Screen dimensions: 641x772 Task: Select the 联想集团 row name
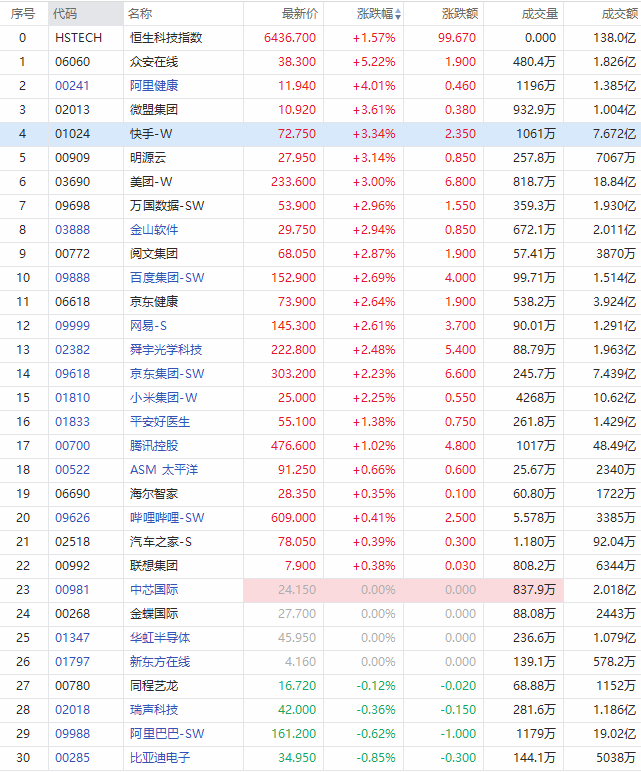coord(154,566)
